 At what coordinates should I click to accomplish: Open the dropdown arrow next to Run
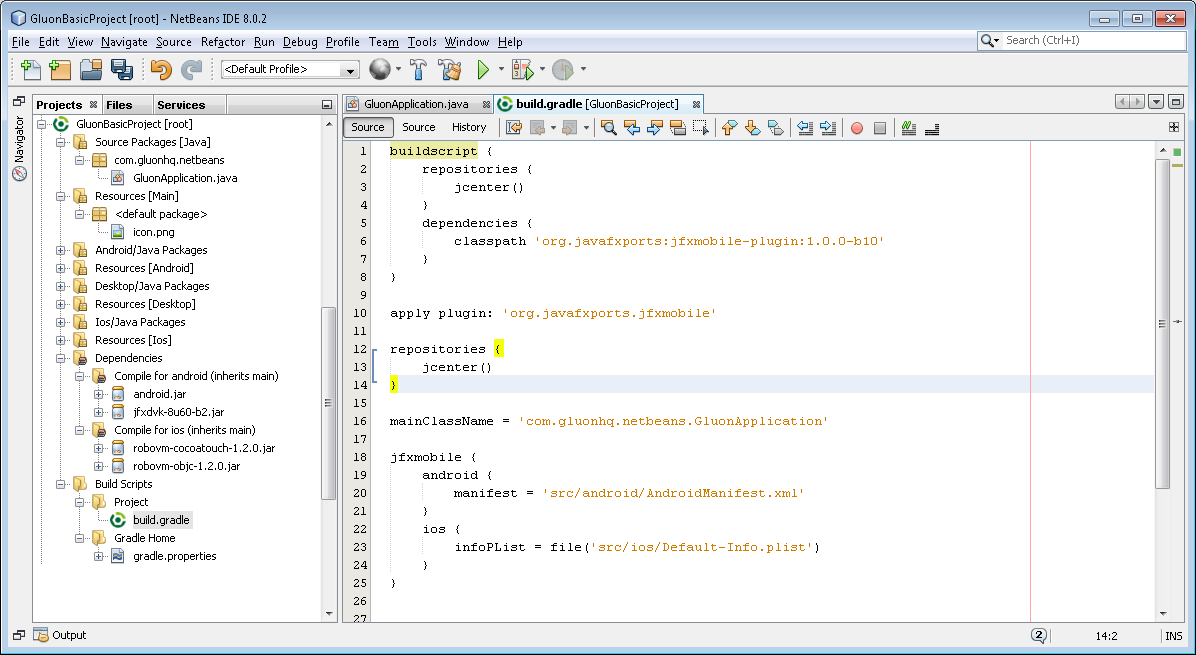[x=501, y=69]
